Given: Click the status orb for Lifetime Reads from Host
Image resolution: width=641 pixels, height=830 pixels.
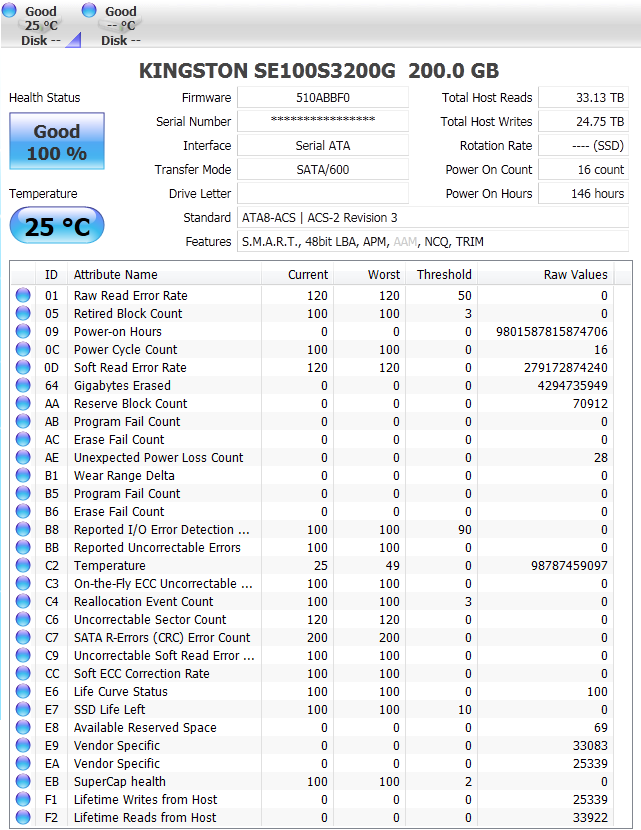Looking at the screenshot, I should click(23, 818).
